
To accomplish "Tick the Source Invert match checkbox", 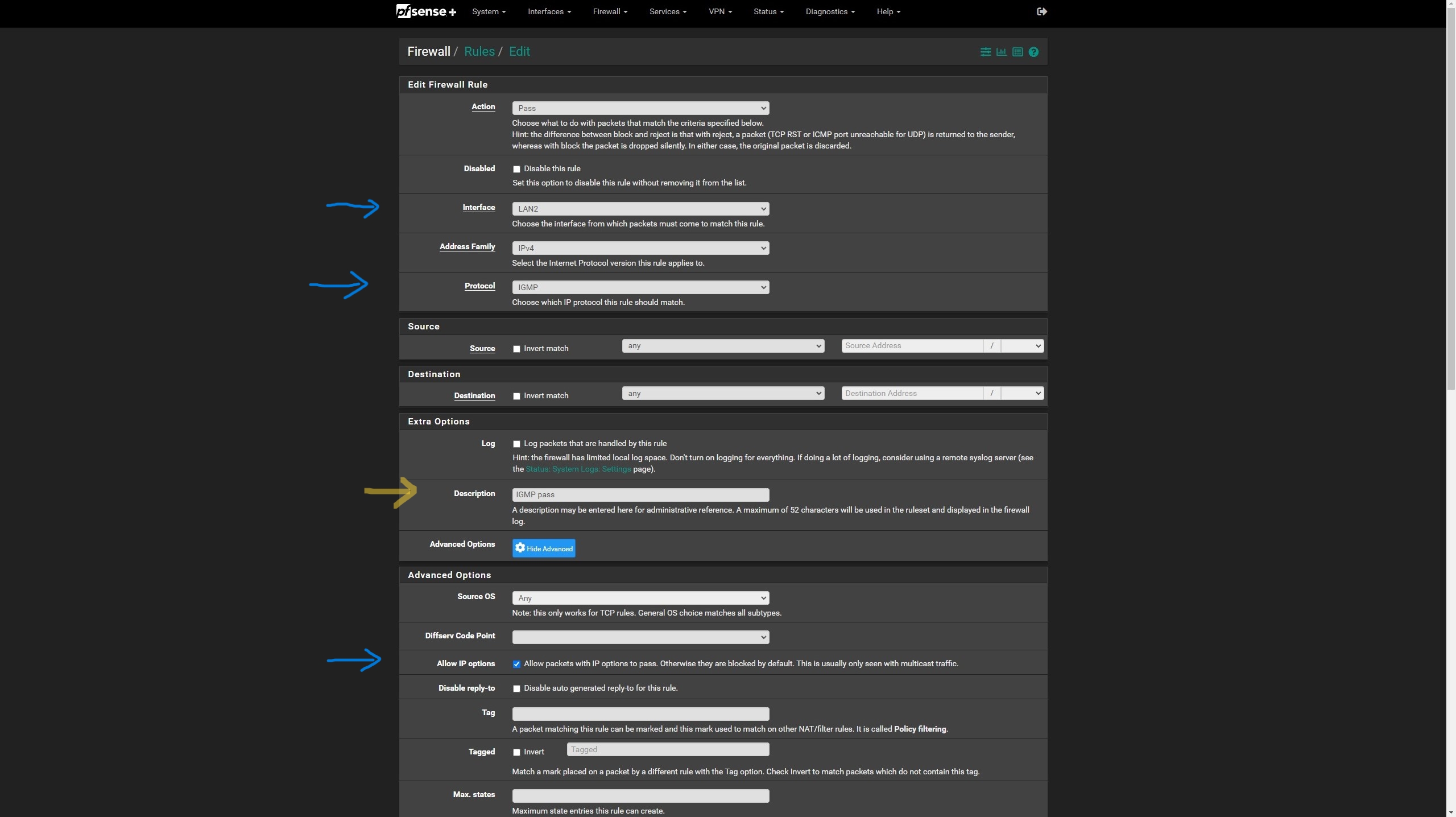I will pyautogui.click(x=516, y=349).
